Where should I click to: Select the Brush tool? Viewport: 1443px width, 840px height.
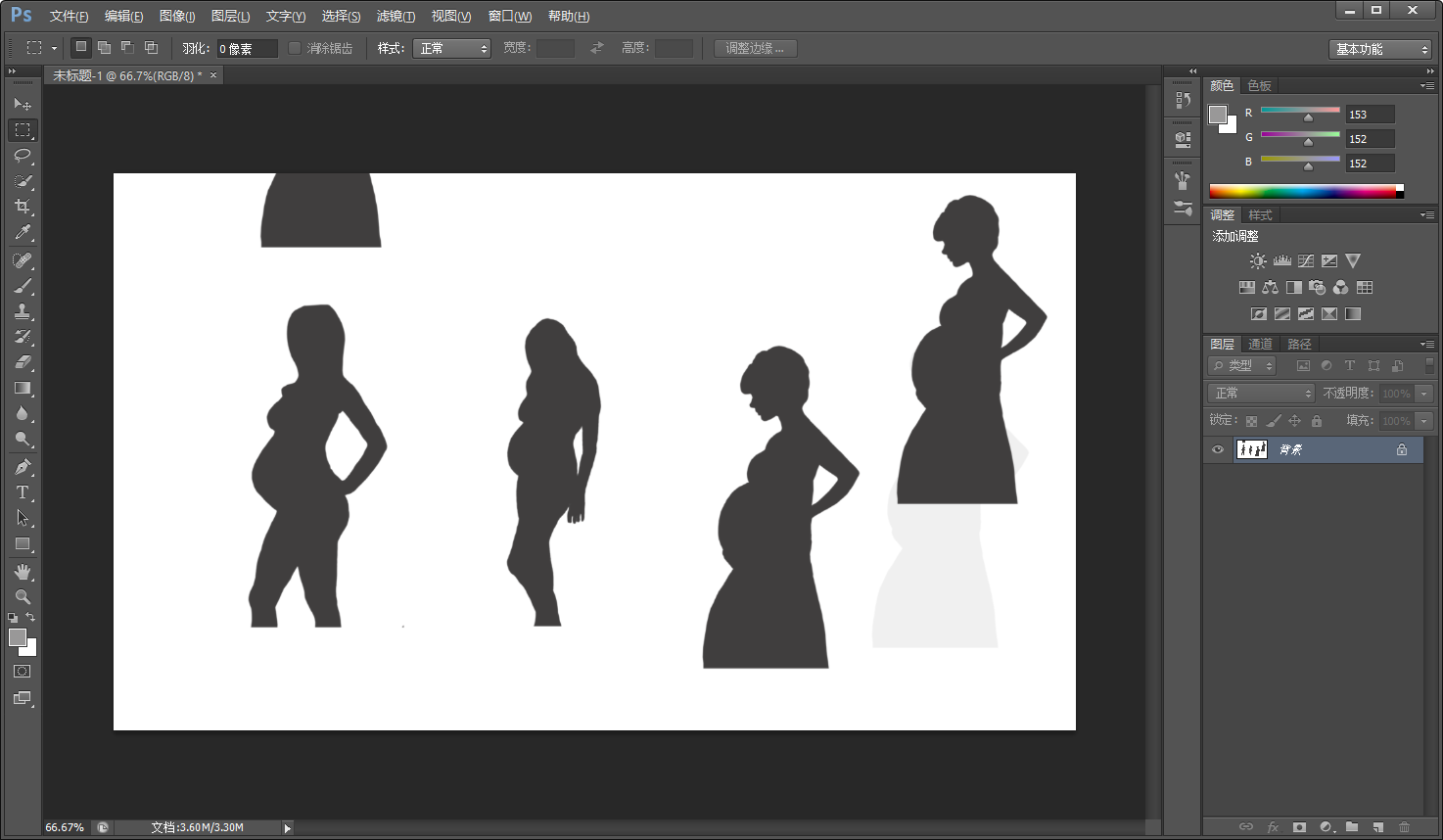coord(23,286)
